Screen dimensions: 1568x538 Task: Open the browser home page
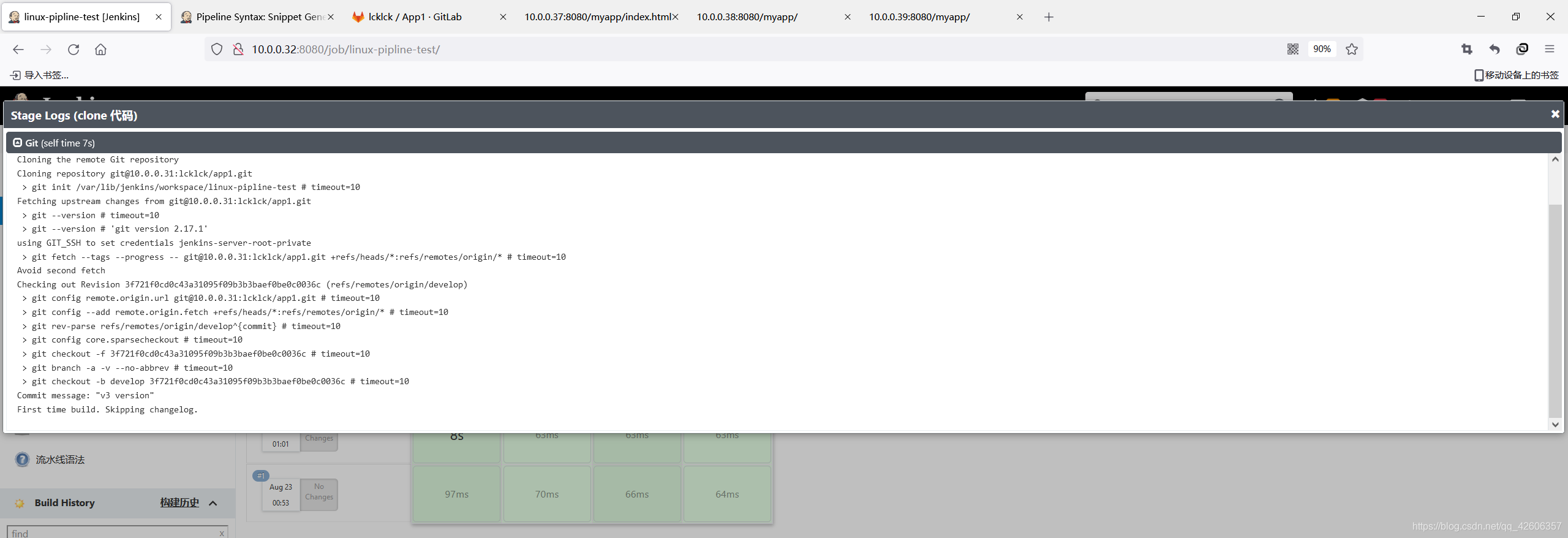click(100, 49)
